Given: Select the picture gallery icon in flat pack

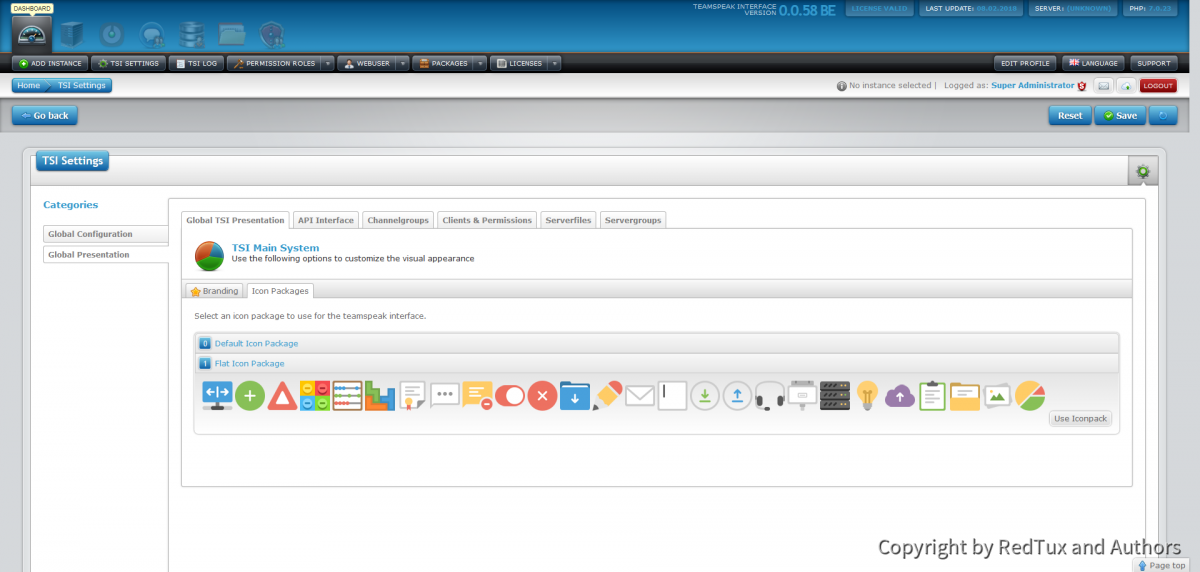Looking at the screenshot, I should [998, 396].
